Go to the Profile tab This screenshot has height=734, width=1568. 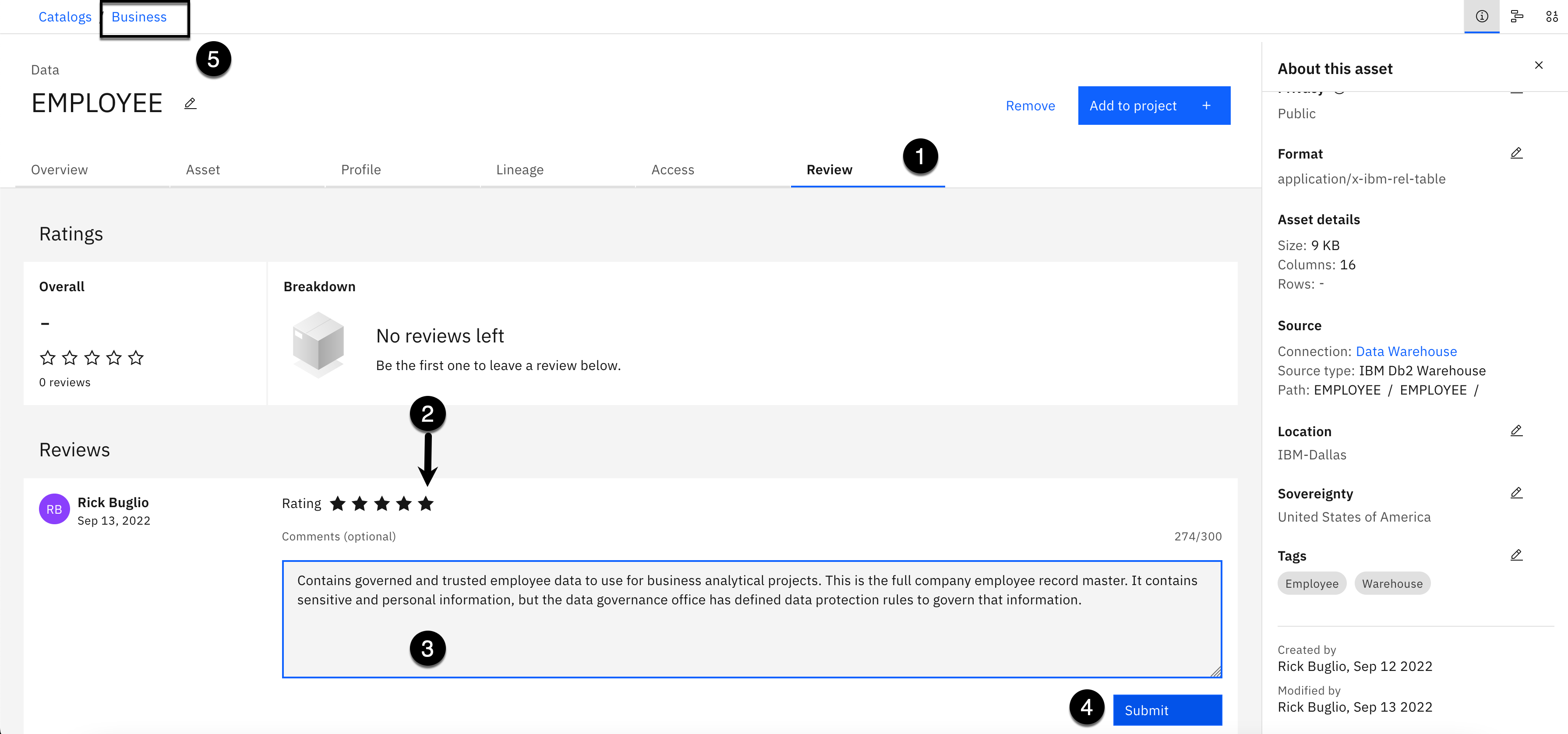[360, 170]
